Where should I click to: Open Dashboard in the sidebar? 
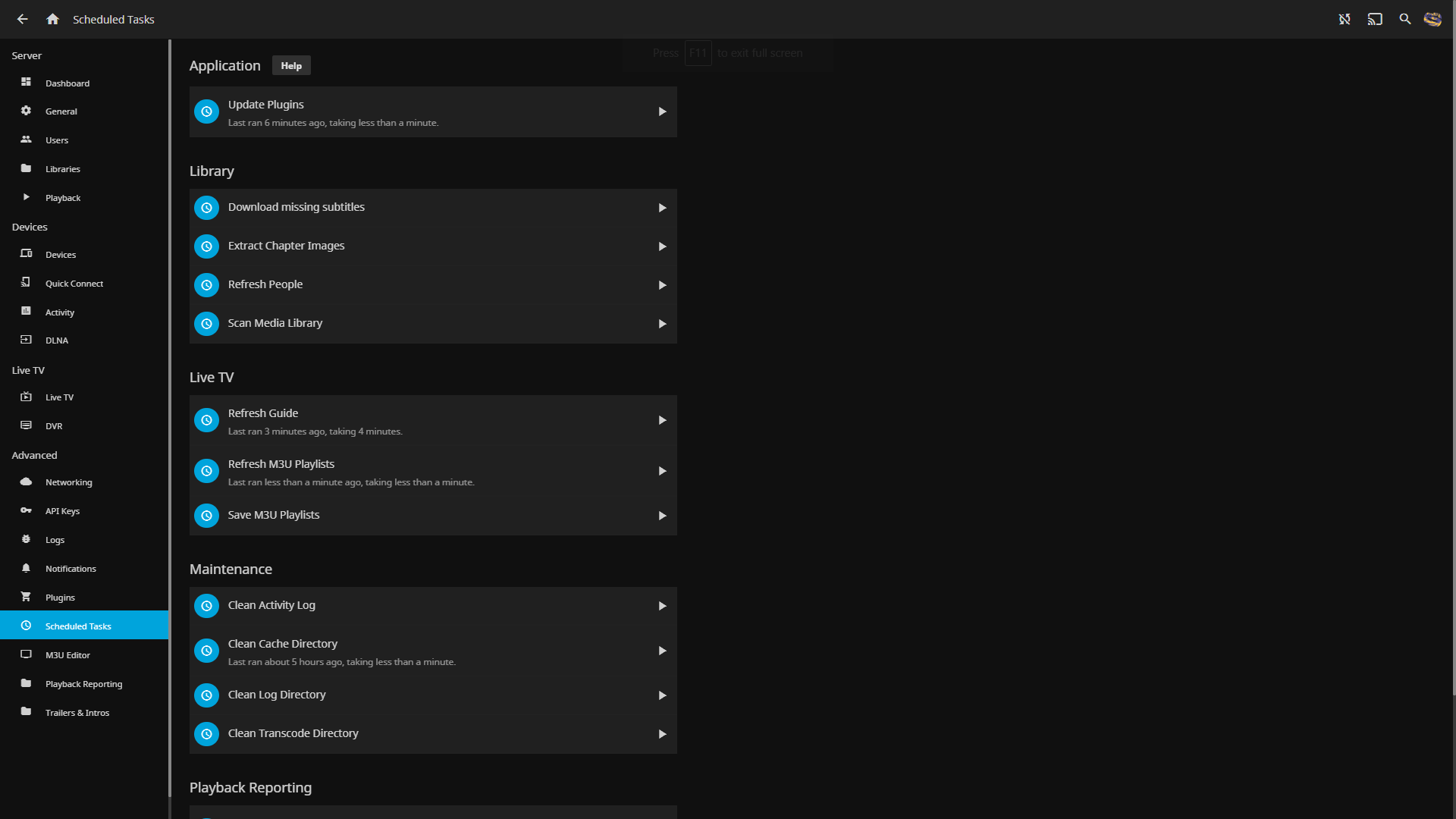click(x=67, y=83)
